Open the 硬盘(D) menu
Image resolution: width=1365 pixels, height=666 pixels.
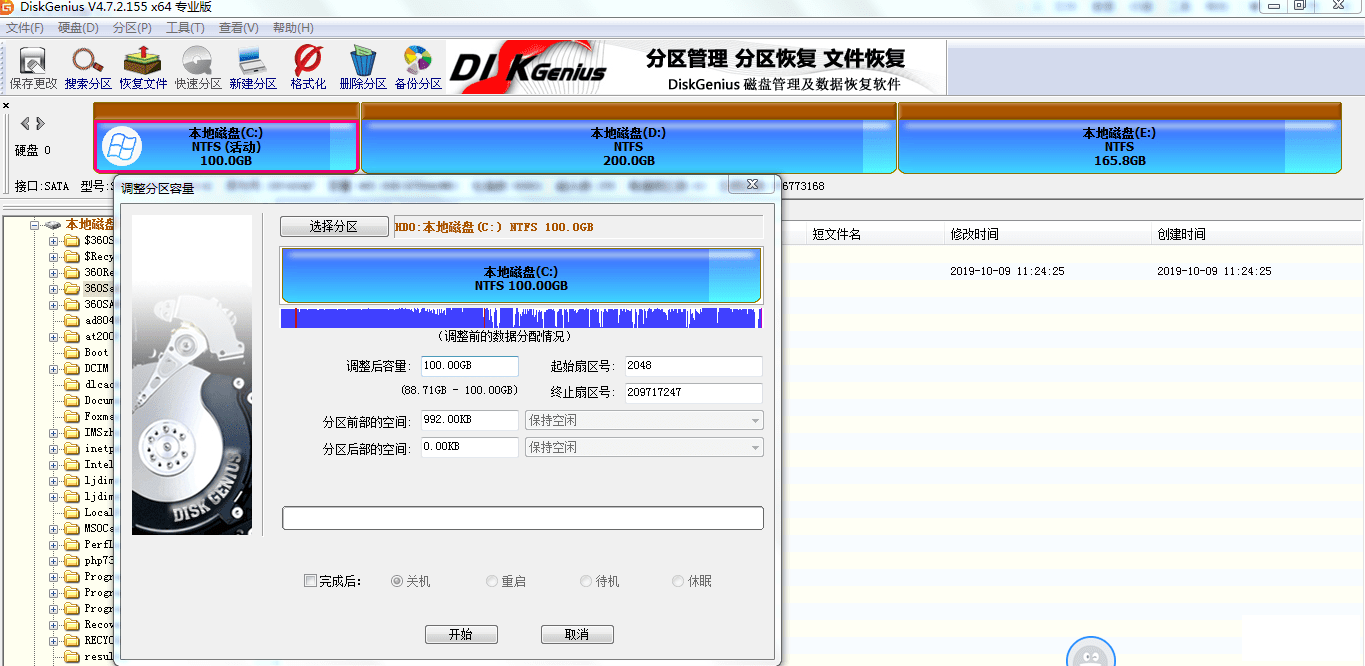pyautogui.click(x=78, y=28)
